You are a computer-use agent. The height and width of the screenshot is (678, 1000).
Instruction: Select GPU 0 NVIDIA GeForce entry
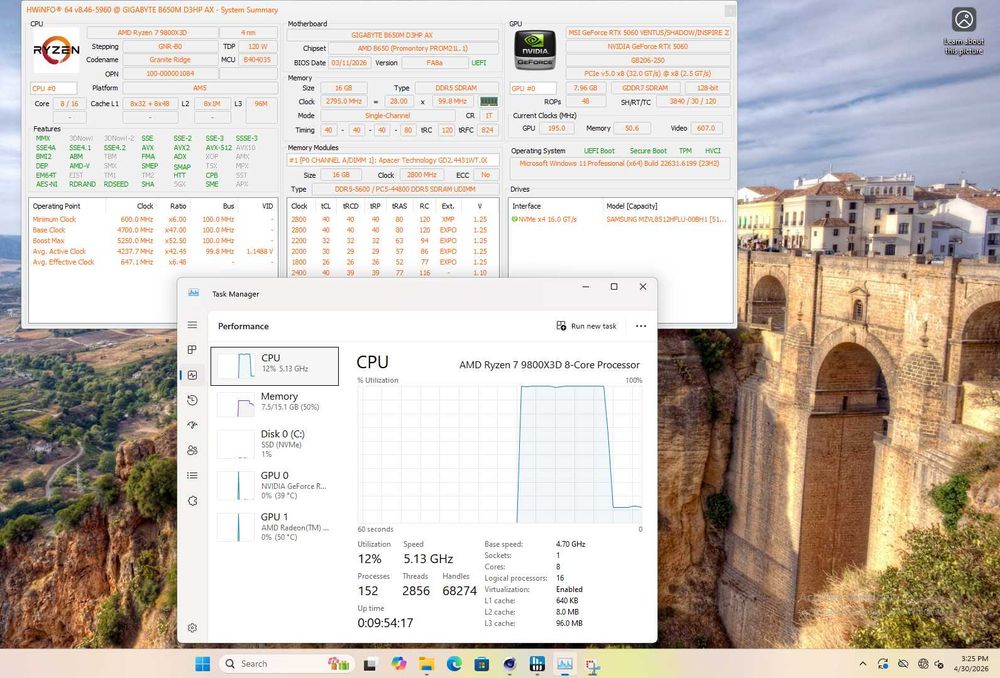click(x=274, y=485)
